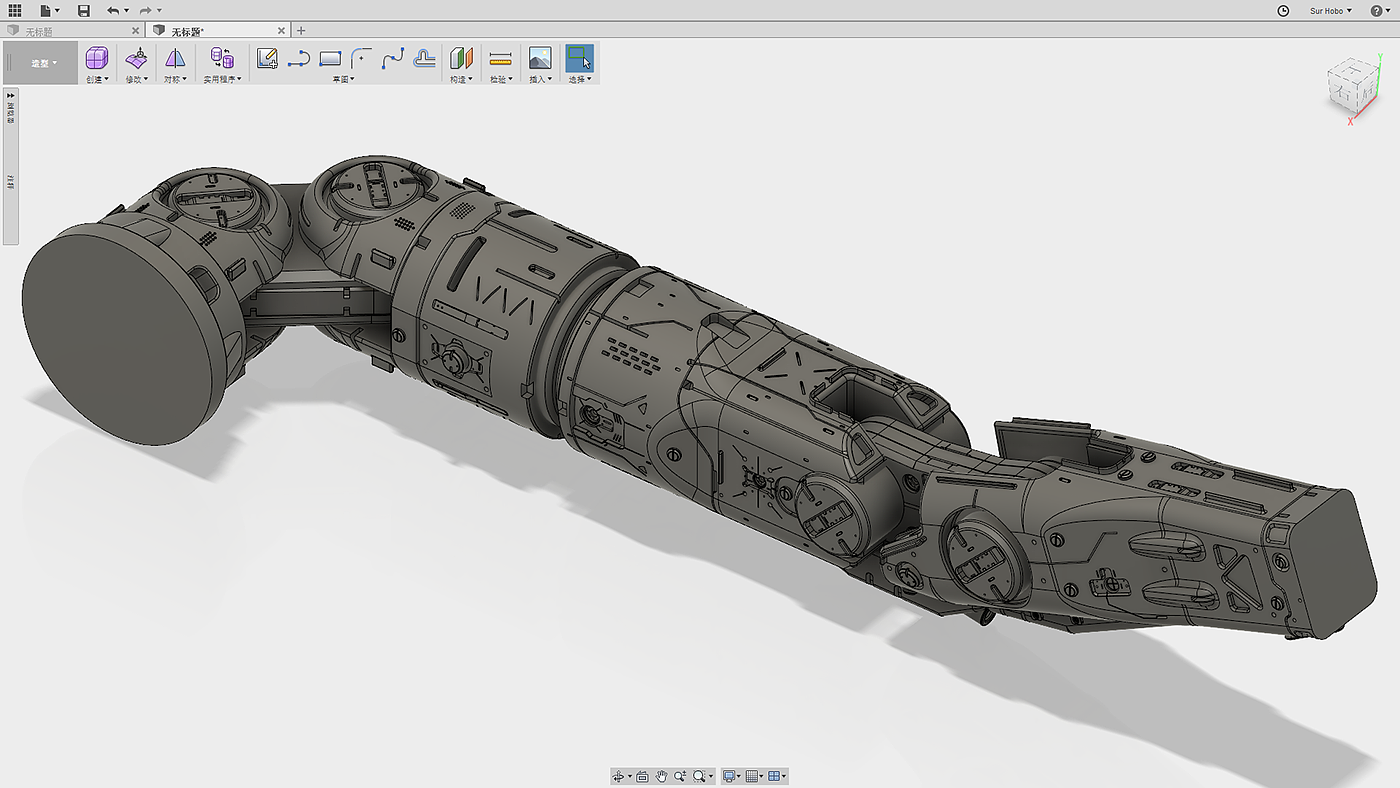Screen dimensions: 1400x788
Task: Click the Look At camera icon
Action: (x=642, y=777)
